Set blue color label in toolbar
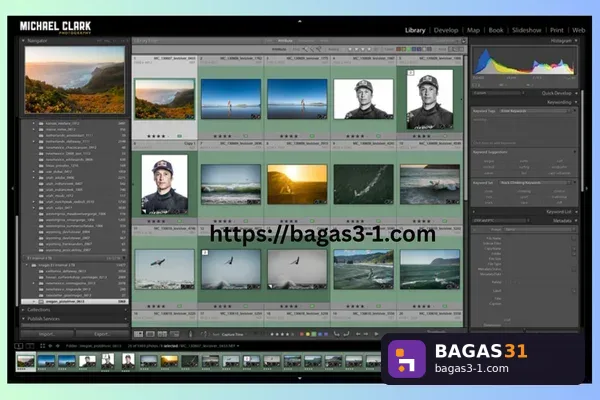The width and height of the screenshot is (600, 400). click(320, 334)
